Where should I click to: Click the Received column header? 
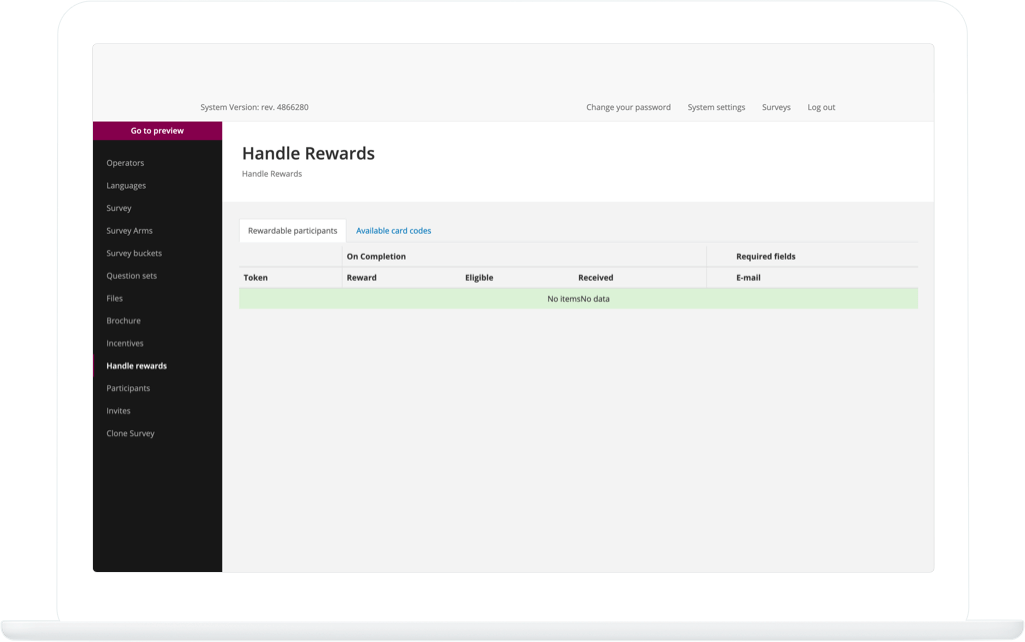coord(596,278)
